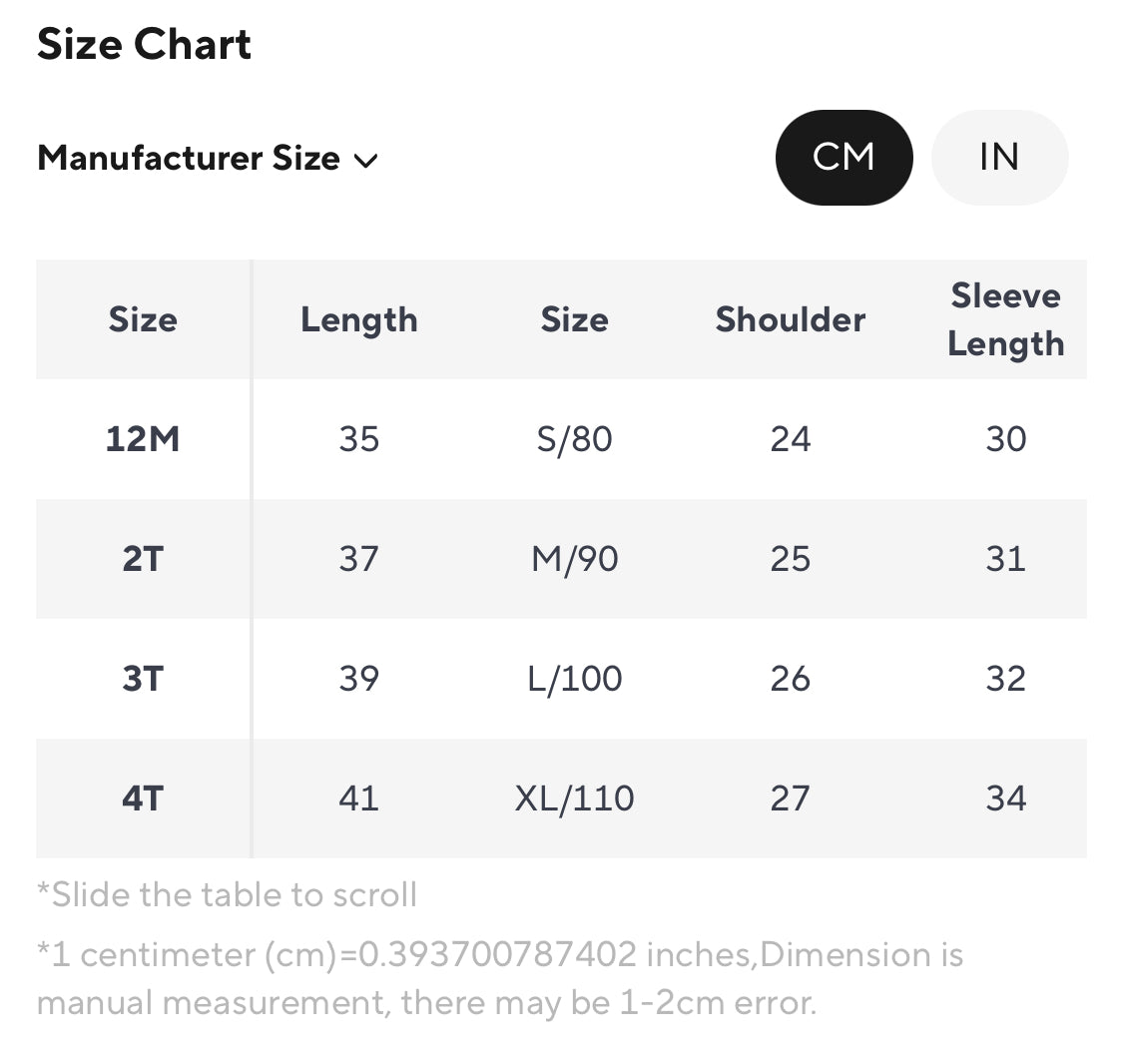Screen dimensions: 1123x1064
Task: Click the 12M length value 35
Action: [358, 439]
